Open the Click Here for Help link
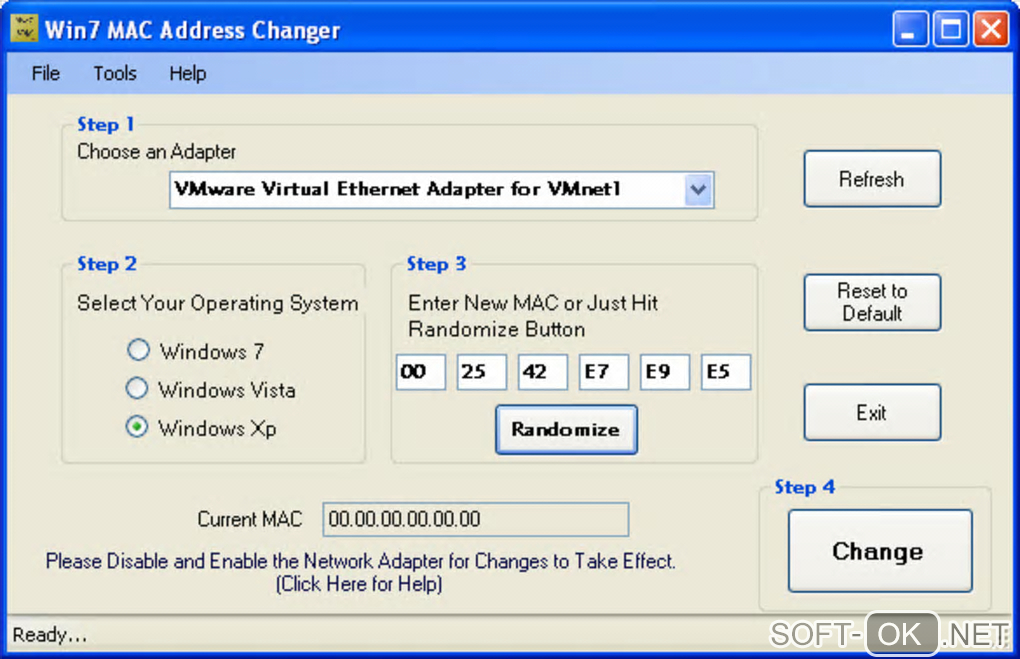This screenshot has height=659, width=1020. point(359,584)
